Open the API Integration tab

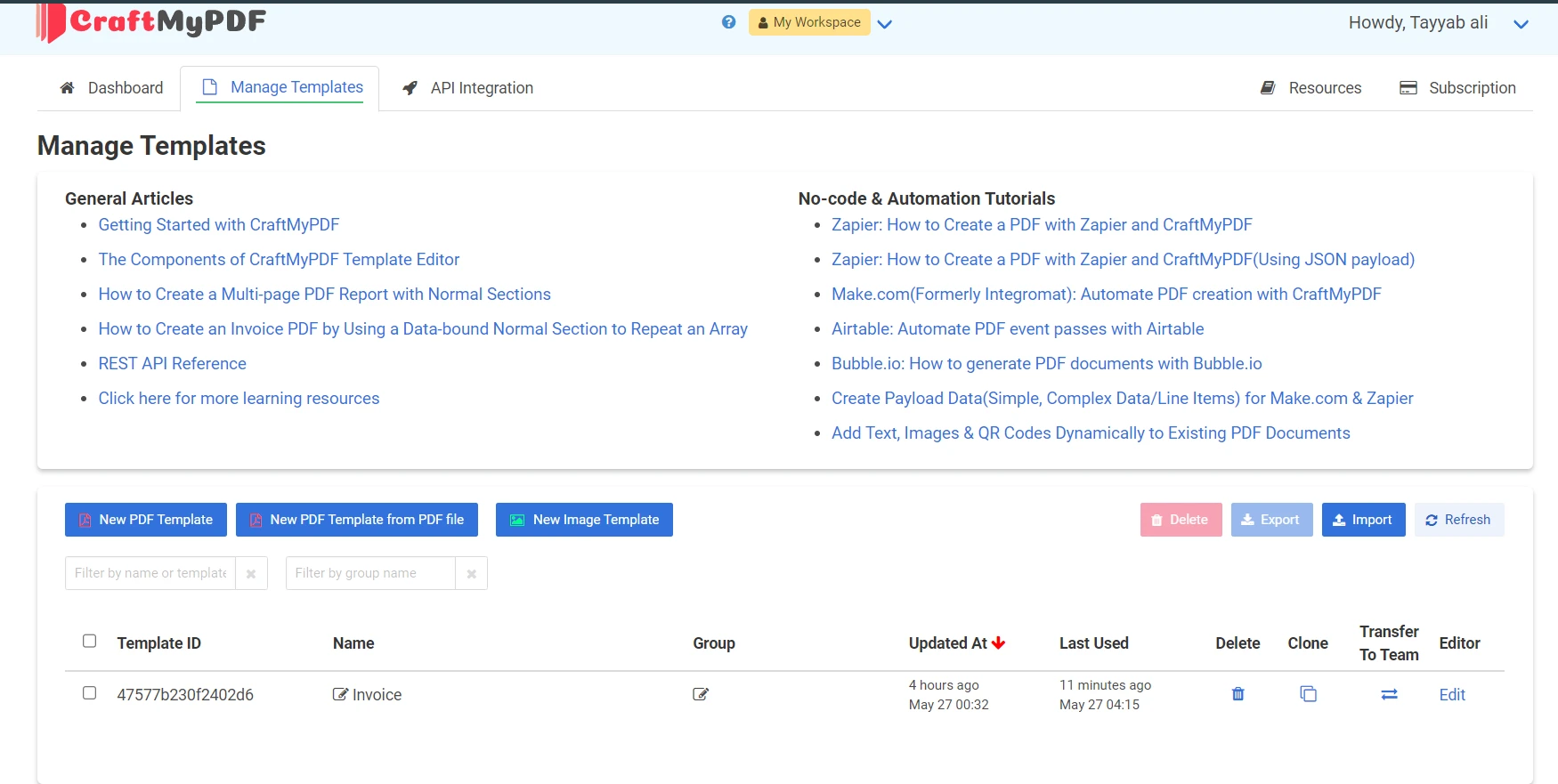coord(468,88)
